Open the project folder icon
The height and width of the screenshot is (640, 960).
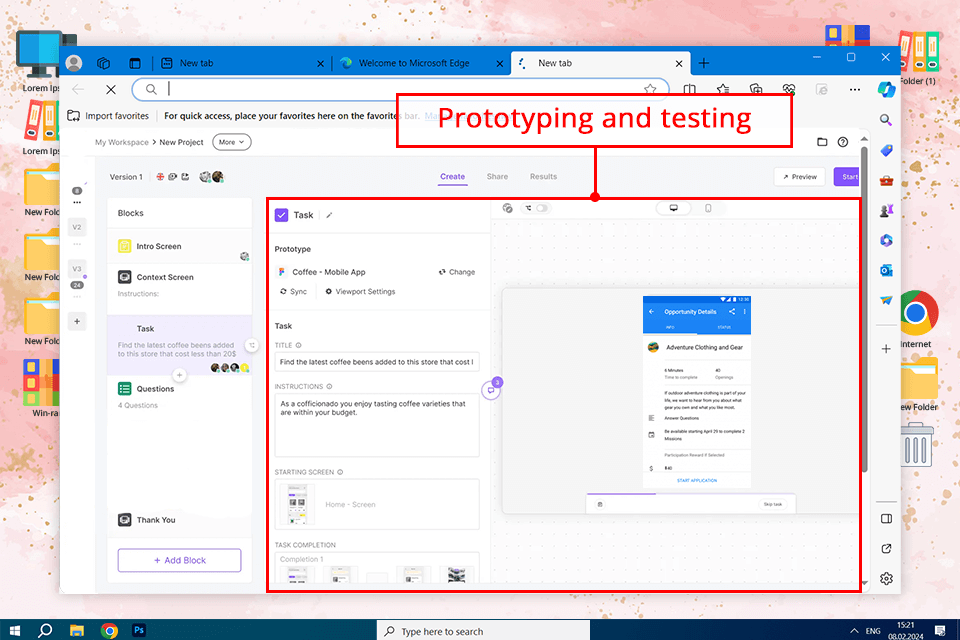pyautogui.click(x=822, y=142)
